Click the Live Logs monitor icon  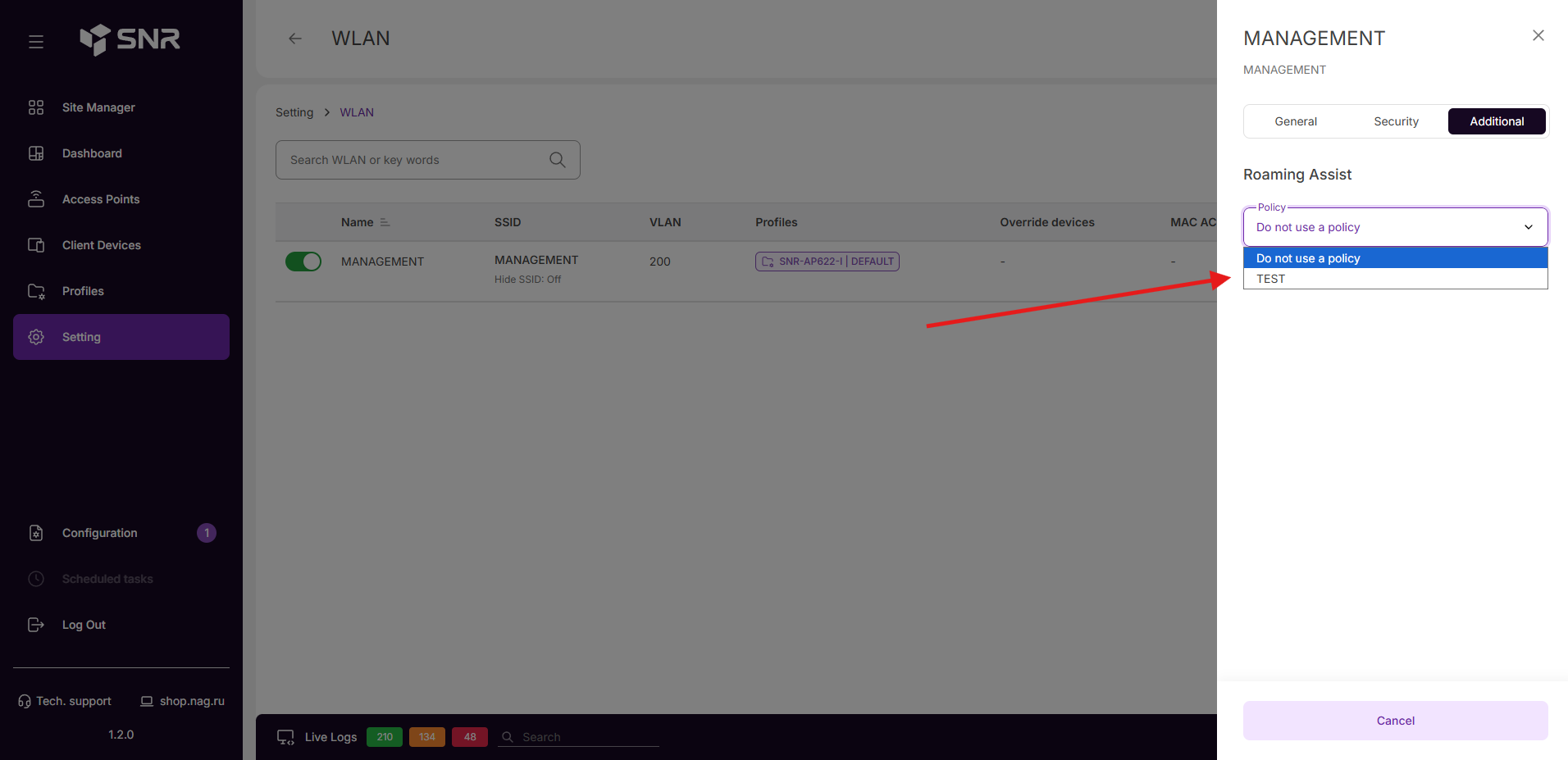click(x=285, y=737)
